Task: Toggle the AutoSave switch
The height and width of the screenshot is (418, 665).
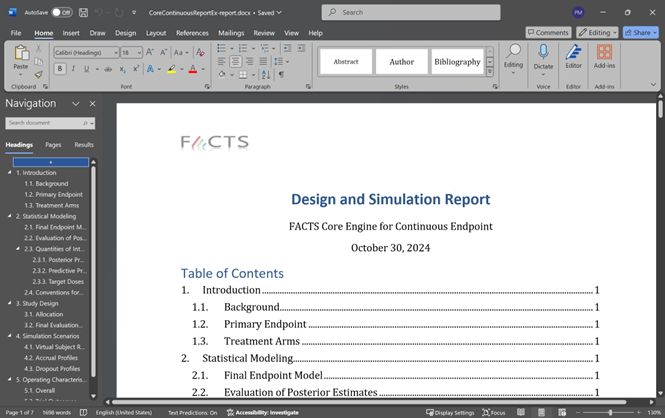Action: 61,12
